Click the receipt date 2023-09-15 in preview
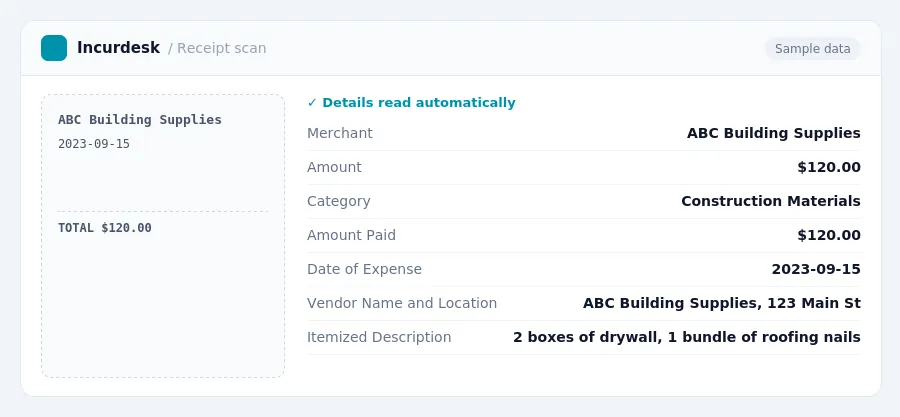The height and width of the screenshot is (417, 900). 94,144
